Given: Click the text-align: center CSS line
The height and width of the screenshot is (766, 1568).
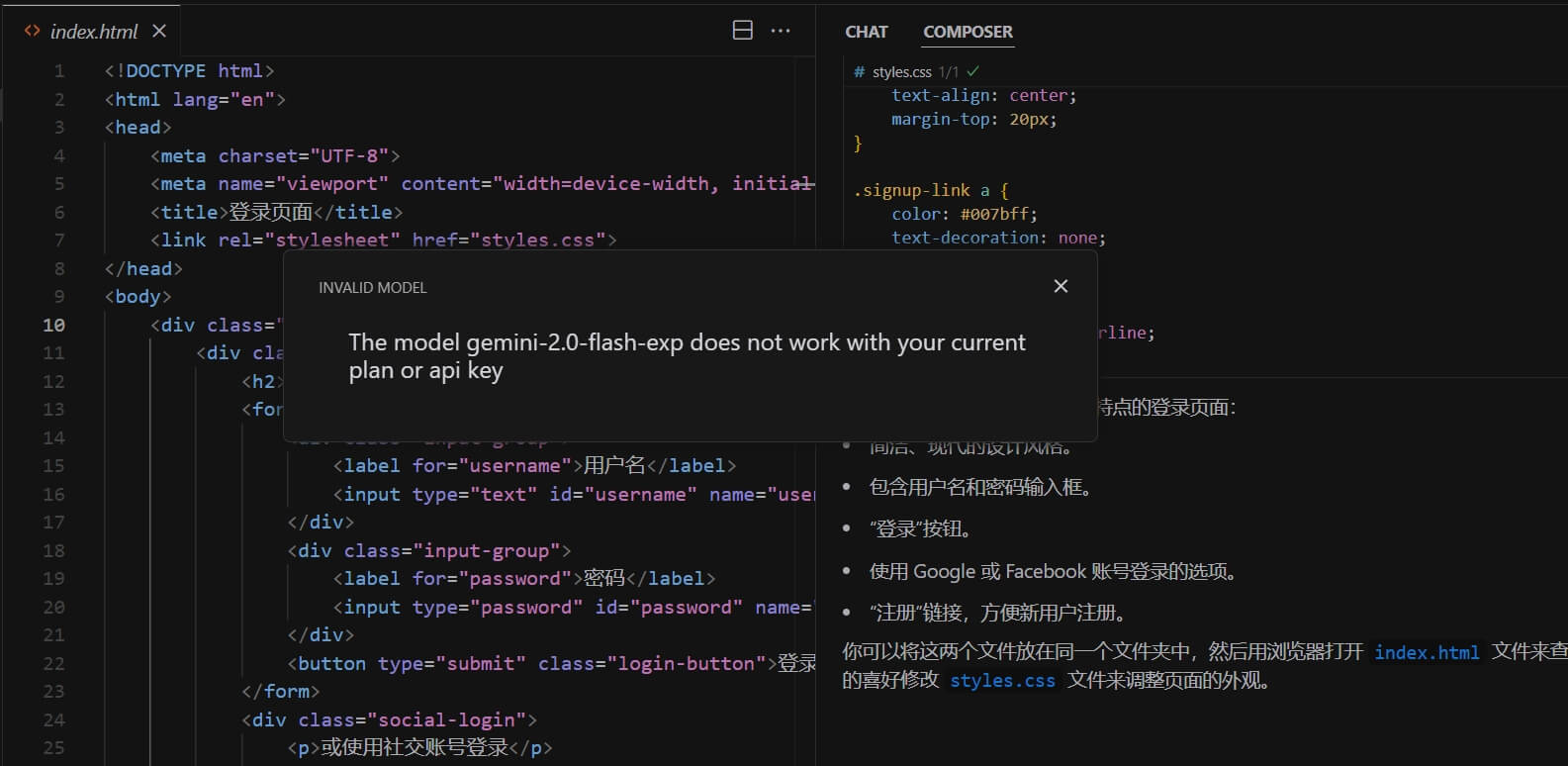Looking at the screenshot, I should tap(983, 95).
